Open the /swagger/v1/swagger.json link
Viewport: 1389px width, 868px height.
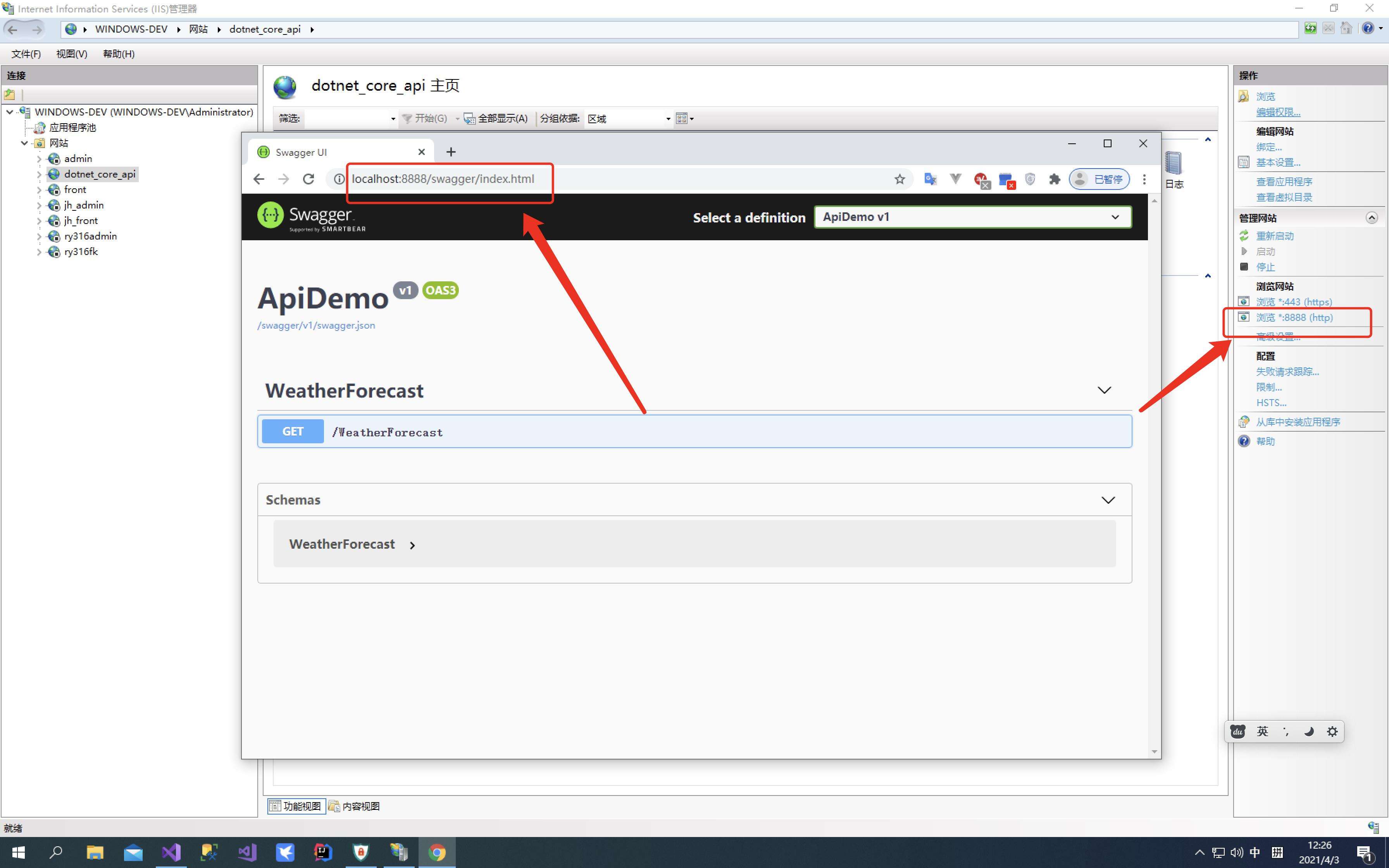316,325
